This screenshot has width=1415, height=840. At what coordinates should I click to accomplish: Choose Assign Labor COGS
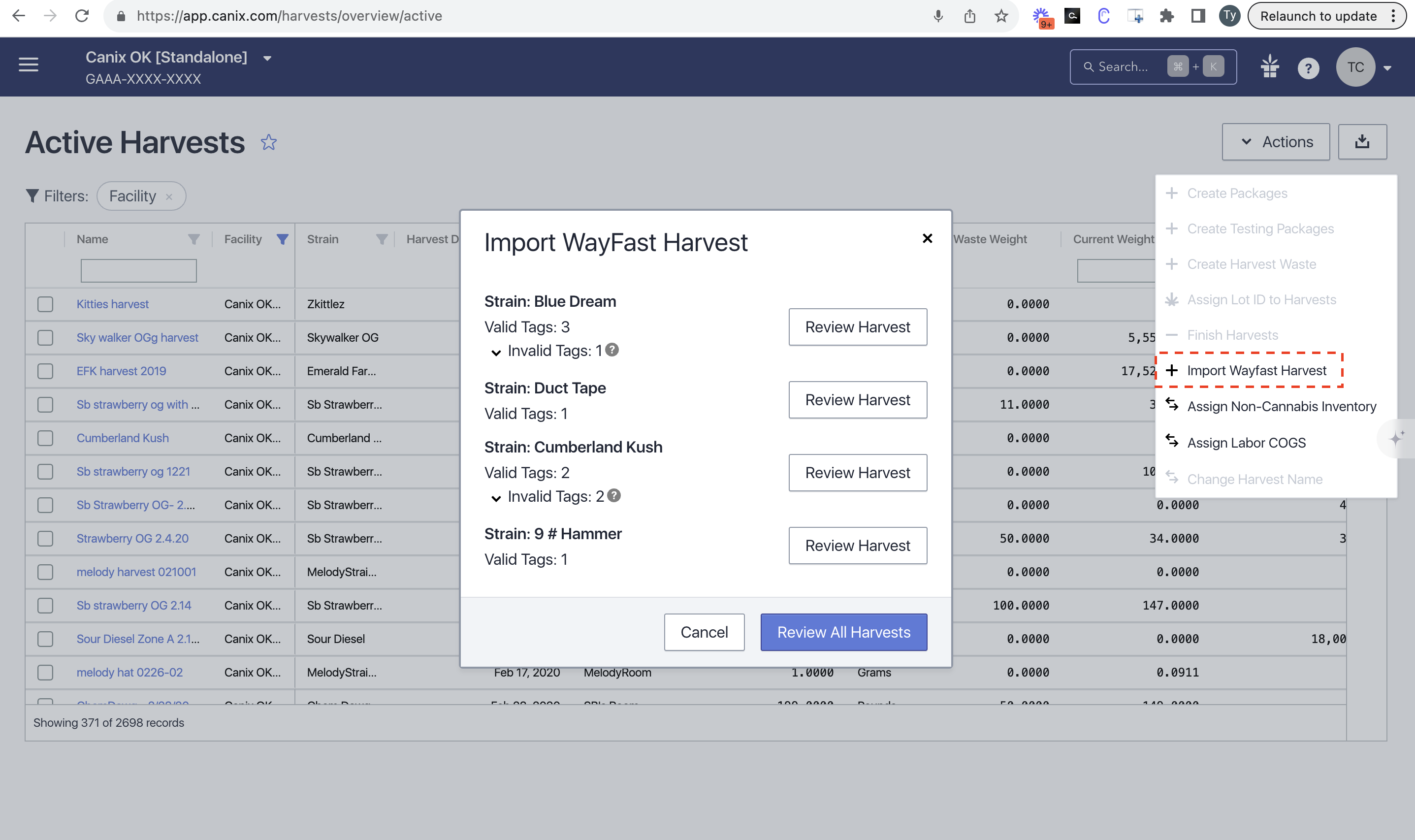(x=1275, y=443)
